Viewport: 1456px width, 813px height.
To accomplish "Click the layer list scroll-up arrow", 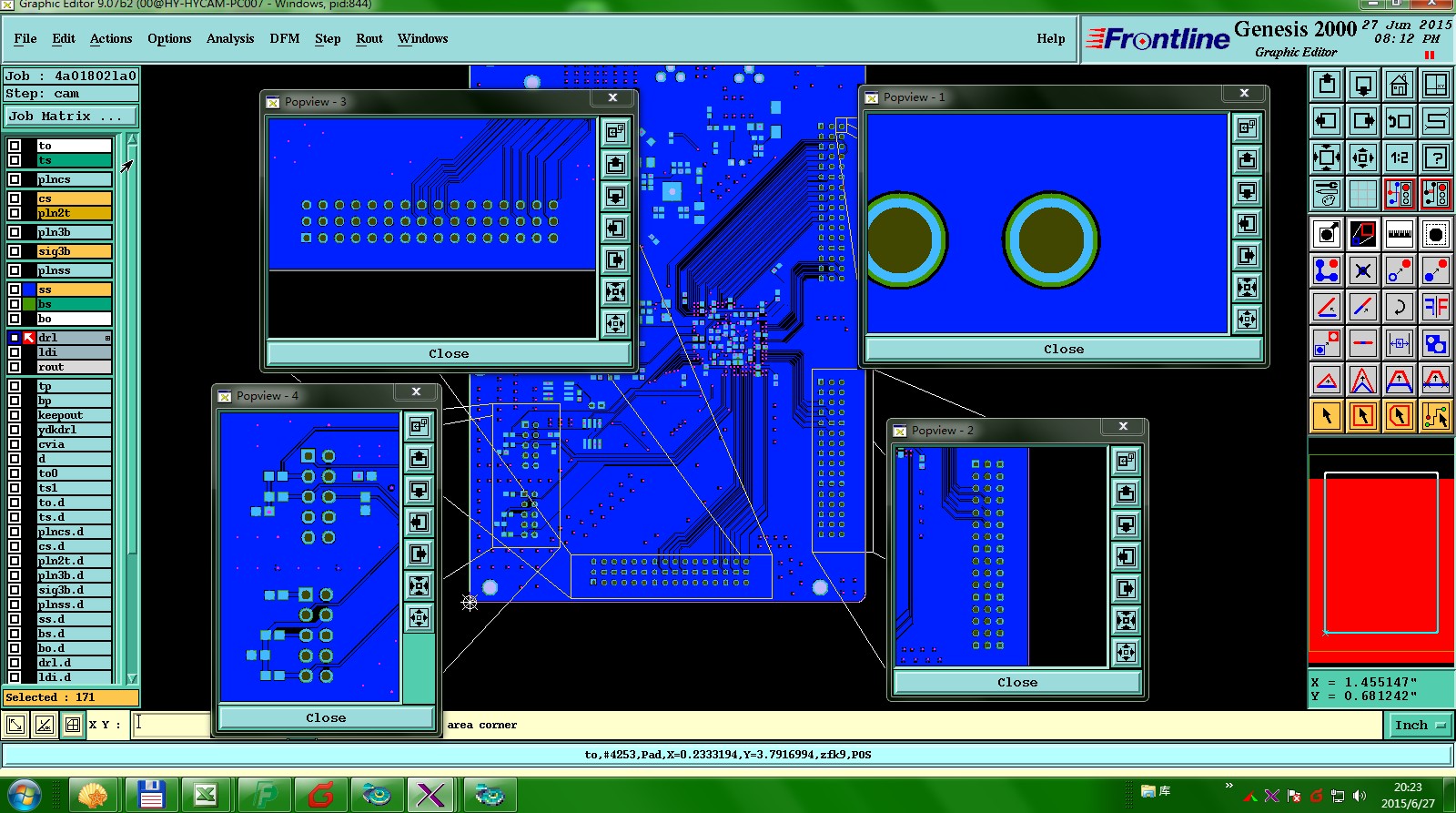I will coord(132,139).
